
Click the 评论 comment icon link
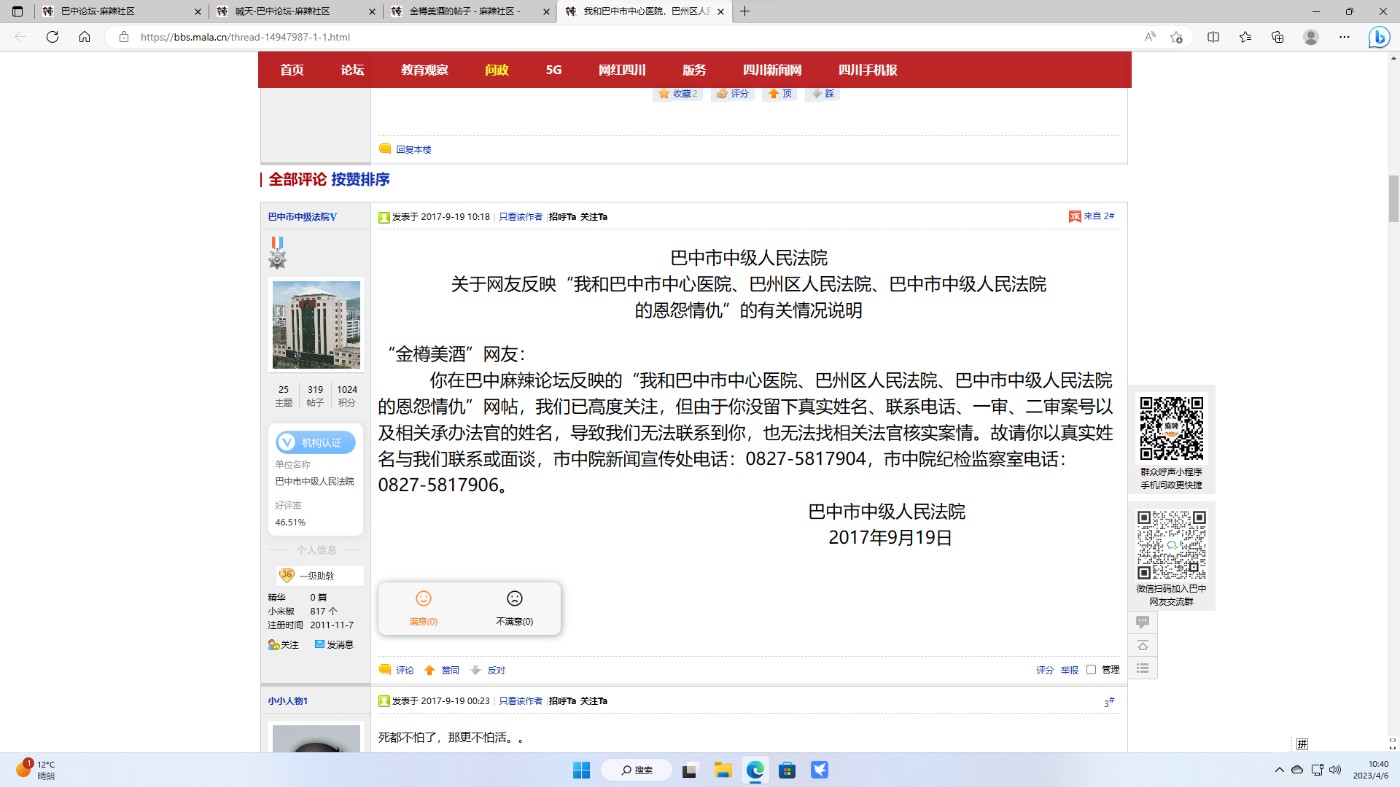tap(396, 670)
